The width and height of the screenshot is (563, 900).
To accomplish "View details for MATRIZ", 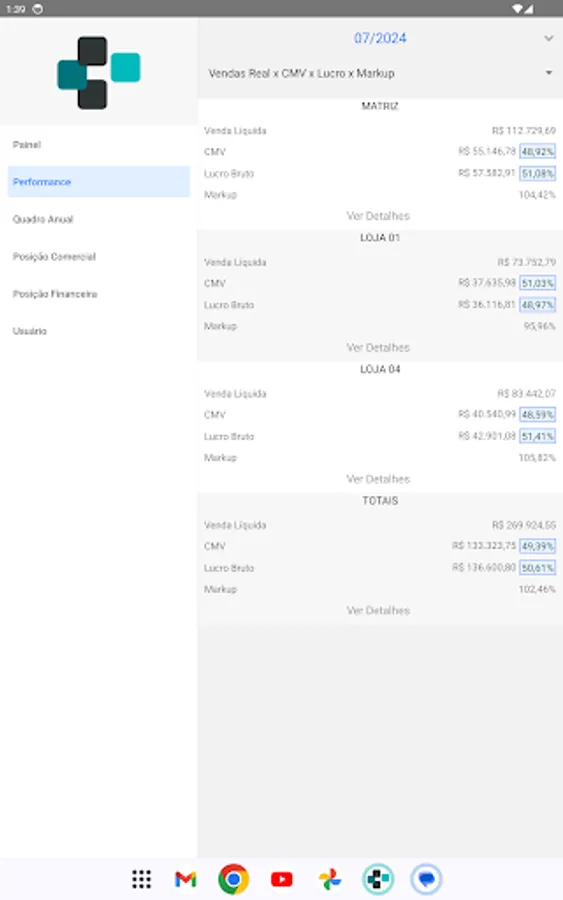I will 378,216.
